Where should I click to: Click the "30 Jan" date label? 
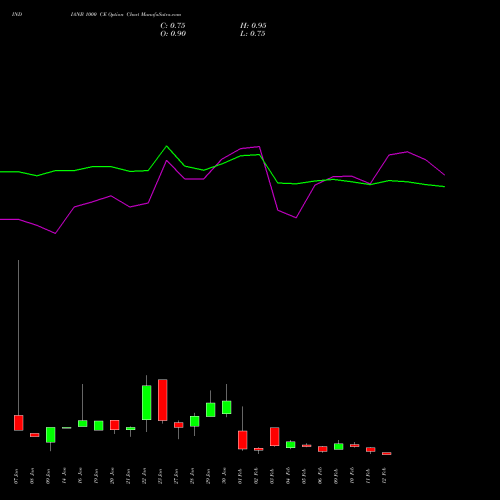coord(224,476)
